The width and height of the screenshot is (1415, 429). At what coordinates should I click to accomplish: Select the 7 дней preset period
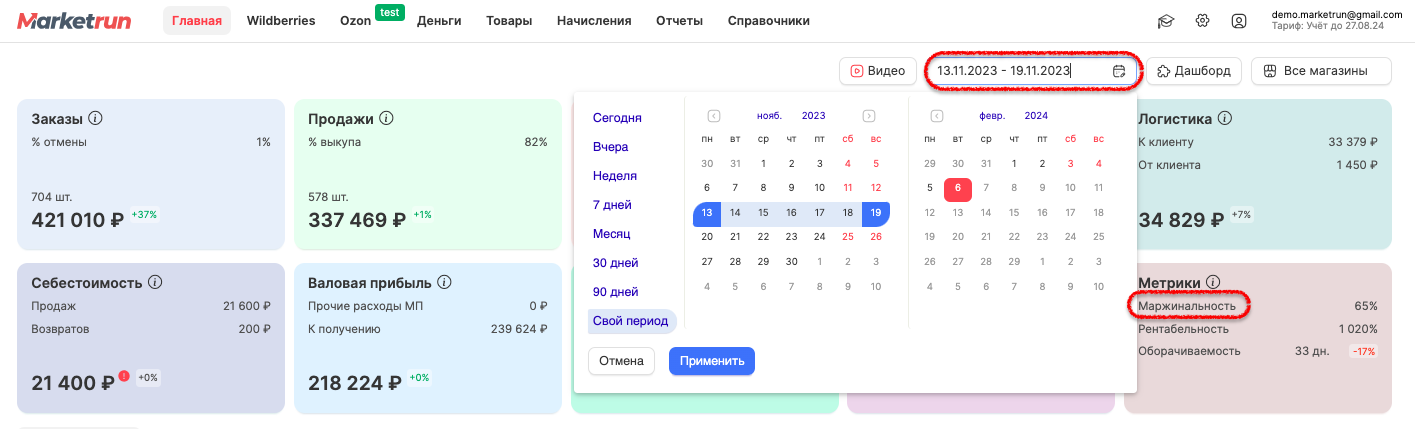pos(612,205)
